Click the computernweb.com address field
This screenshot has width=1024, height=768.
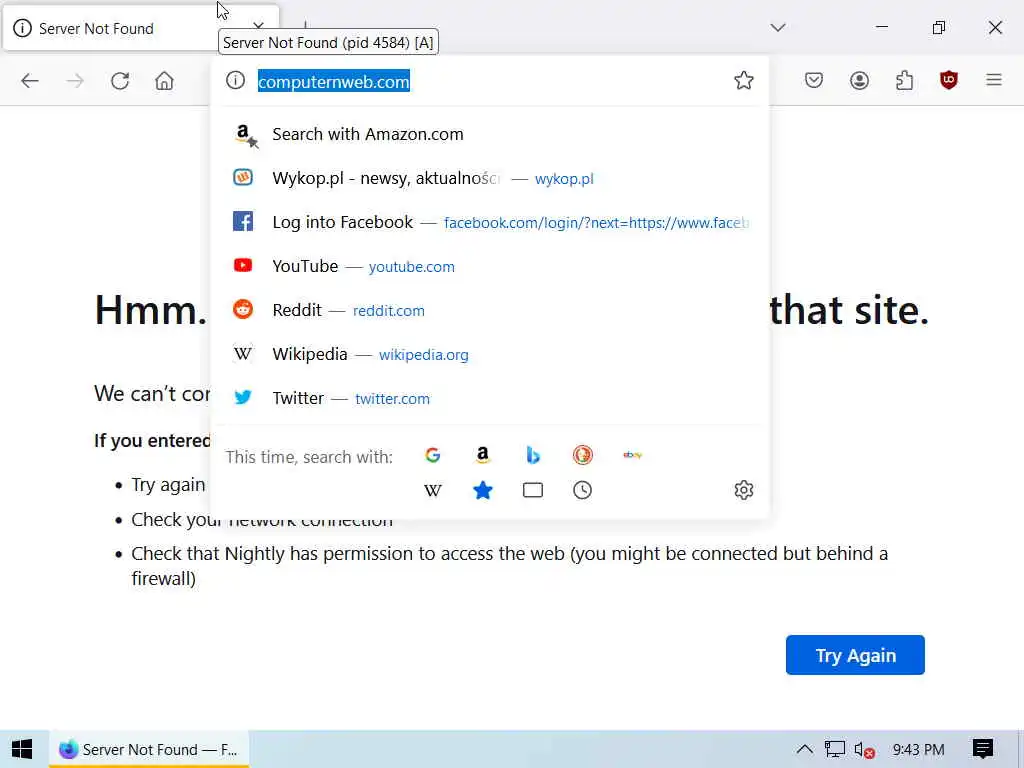click(x=490, y=81)
